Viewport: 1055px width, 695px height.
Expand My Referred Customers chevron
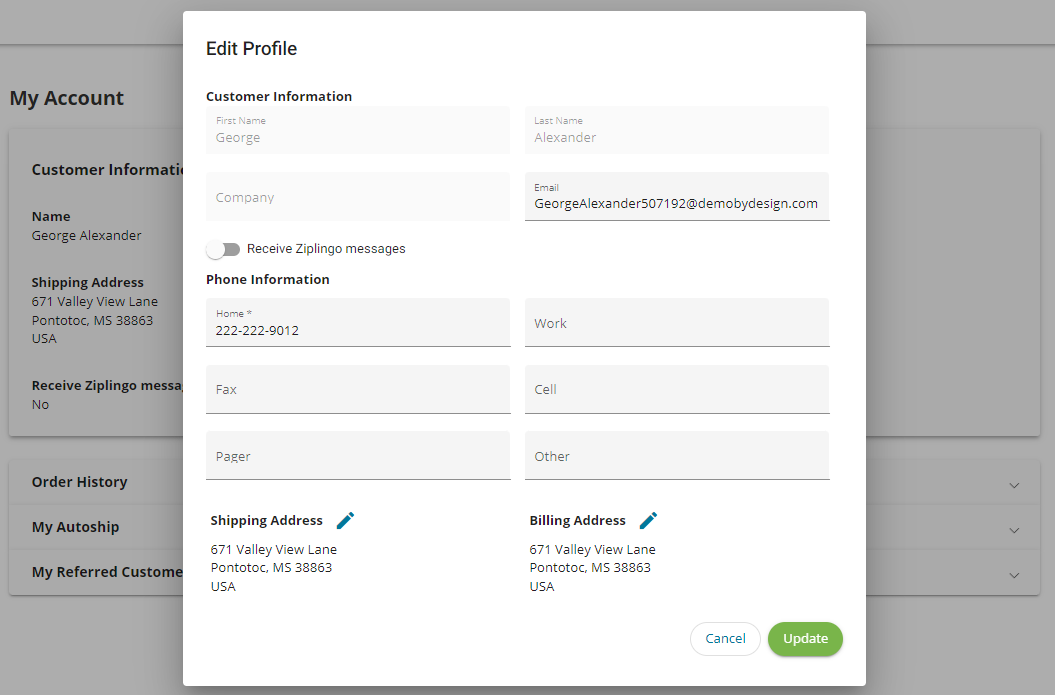pos(1014,575)
